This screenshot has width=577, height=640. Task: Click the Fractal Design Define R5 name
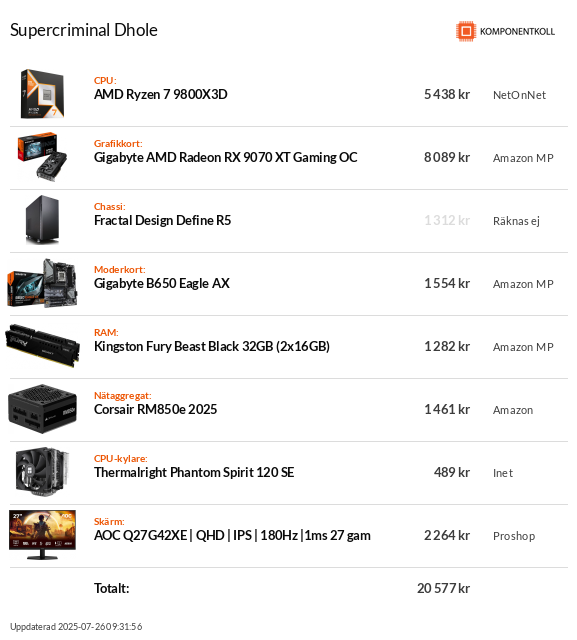coord(162,220)
